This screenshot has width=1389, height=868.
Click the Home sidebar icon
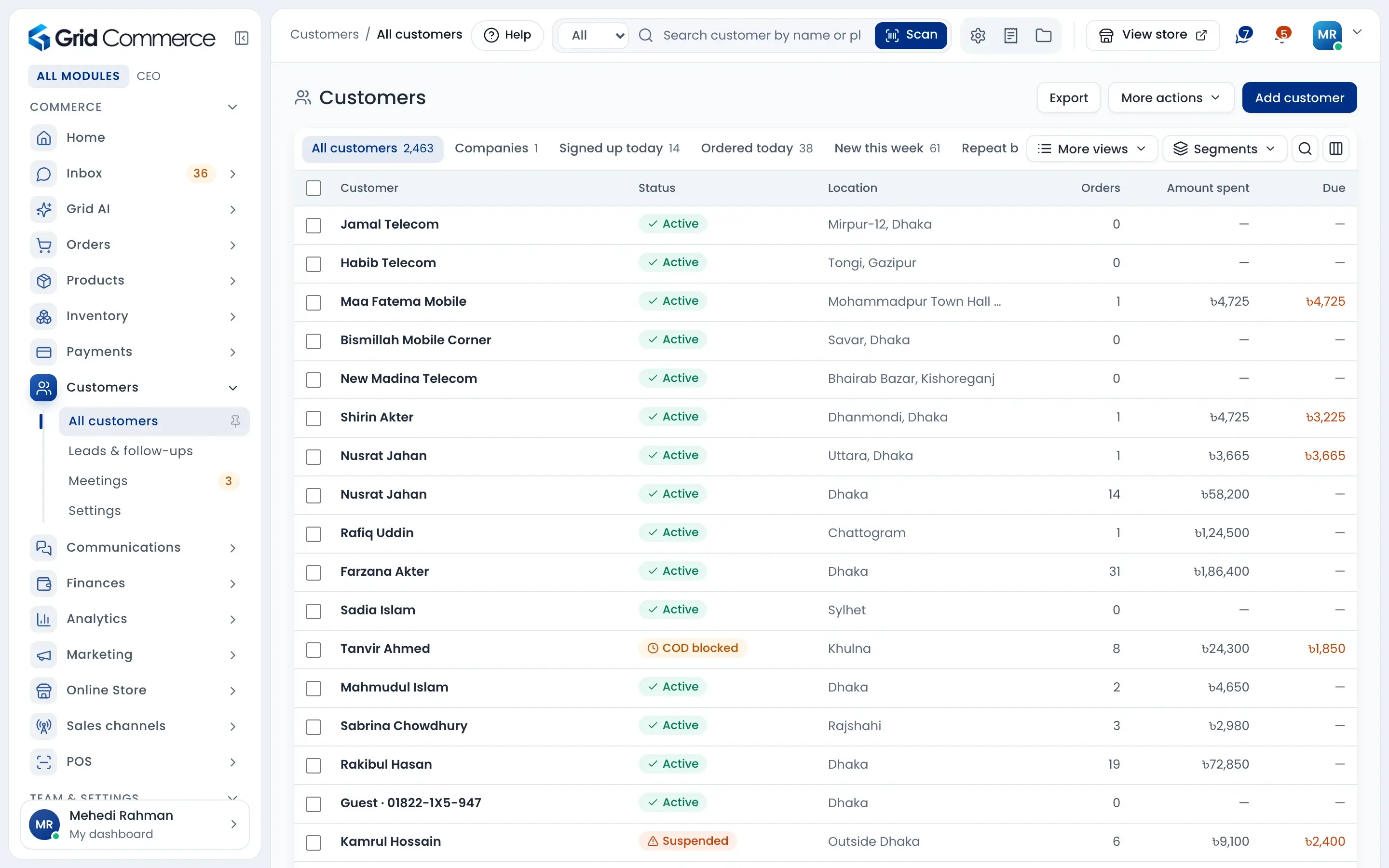click(x=43, y=138)
